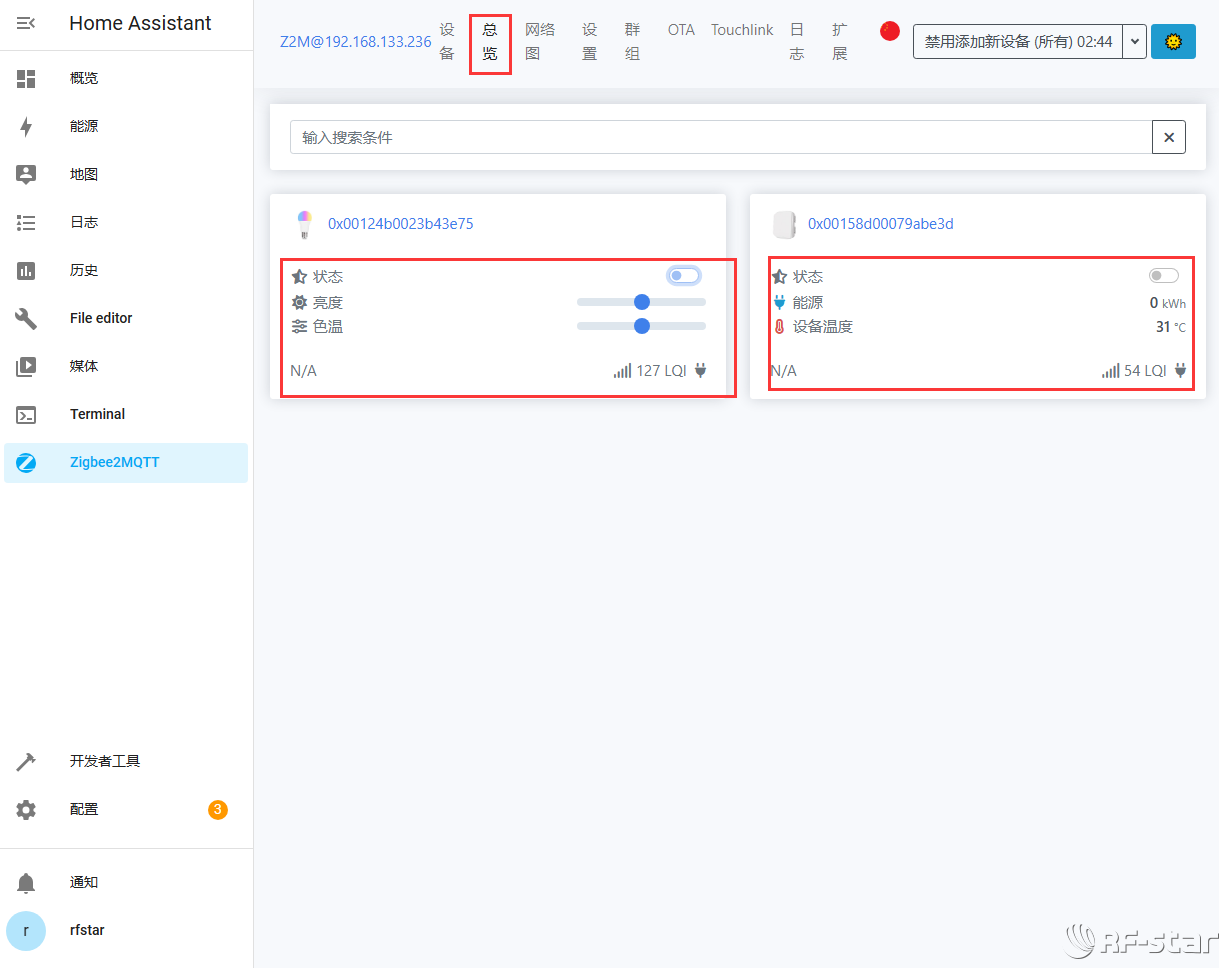1219x968 pixels.
Task: Open the 配置 gear icon
Action: 26,810
